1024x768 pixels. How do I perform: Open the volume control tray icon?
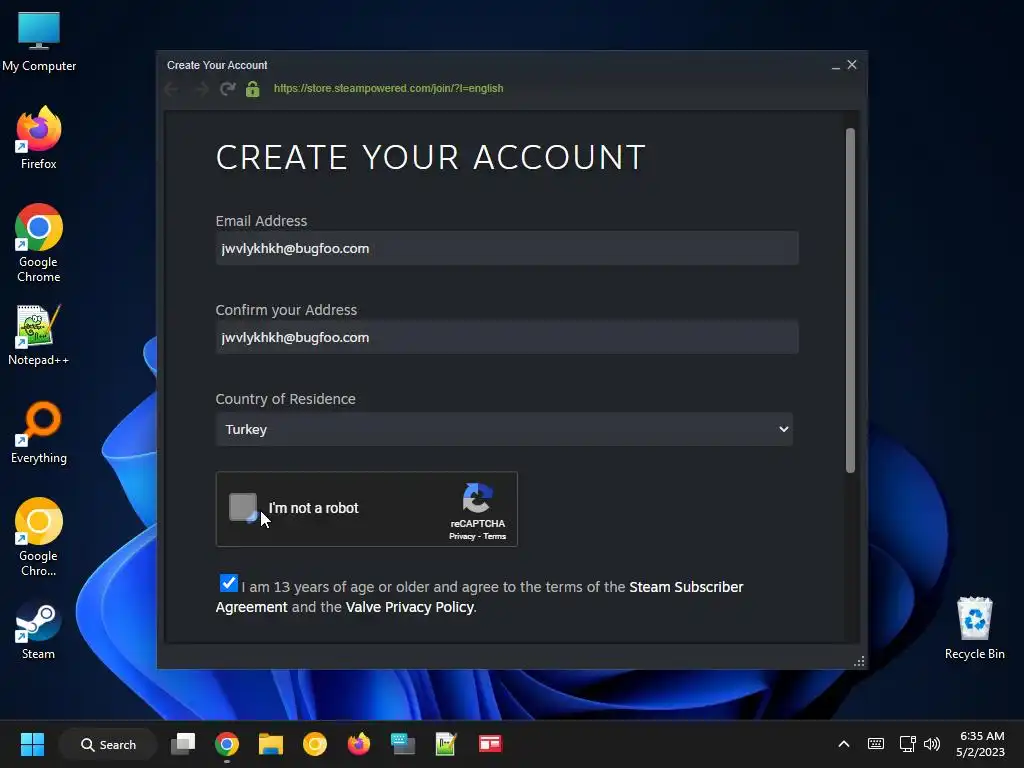[x=932, y=744]
